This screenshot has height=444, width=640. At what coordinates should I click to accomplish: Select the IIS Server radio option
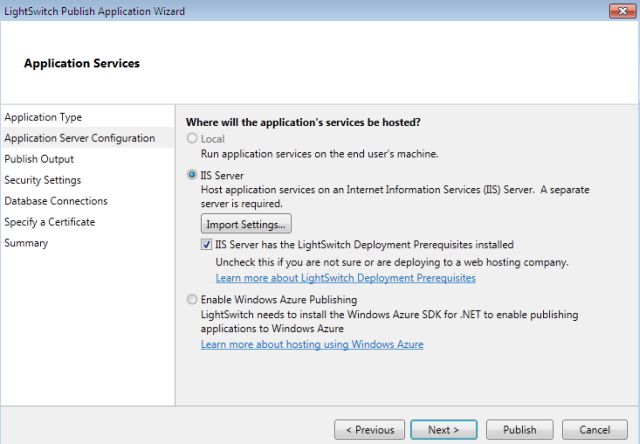[192, 175]
